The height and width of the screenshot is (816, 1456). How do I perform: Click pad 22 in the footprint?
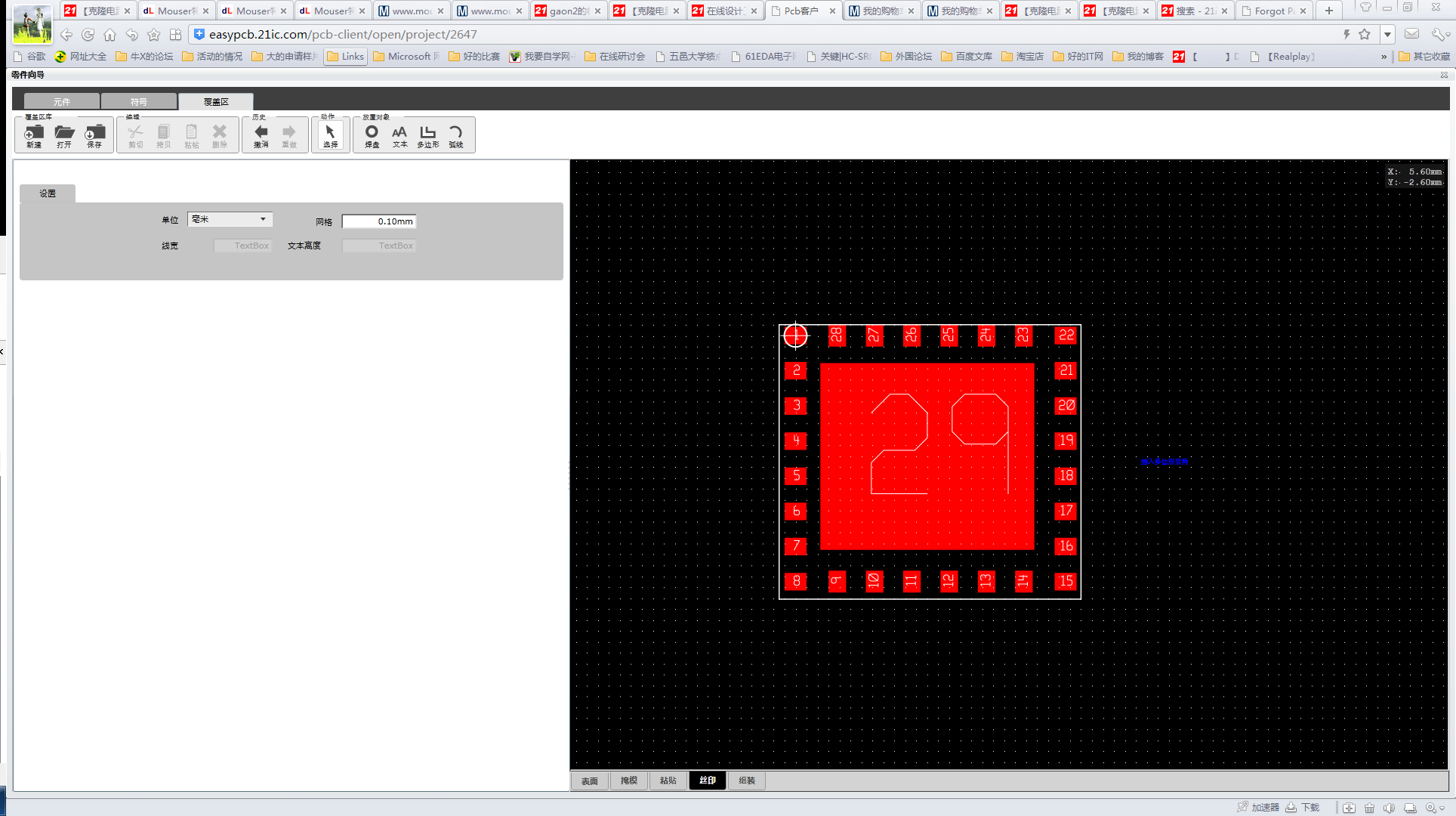tap(1066, 335)
